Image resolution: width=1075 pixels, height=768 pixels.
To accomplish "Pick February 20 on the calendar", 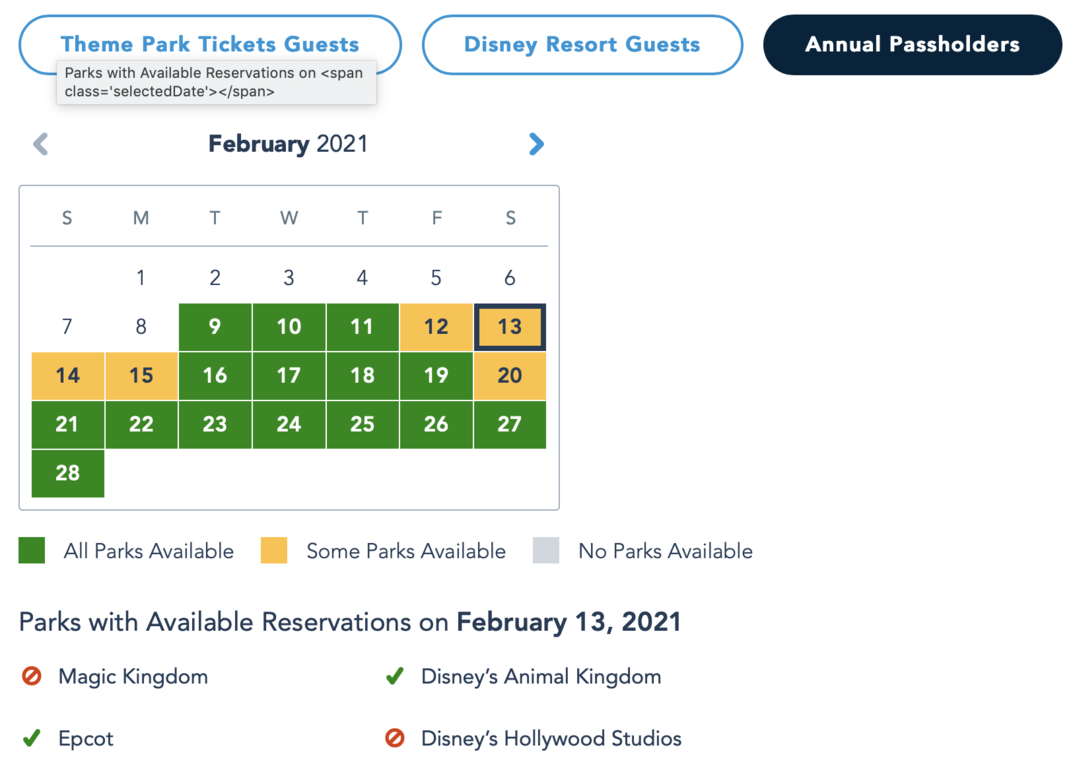I will [510, 376].
